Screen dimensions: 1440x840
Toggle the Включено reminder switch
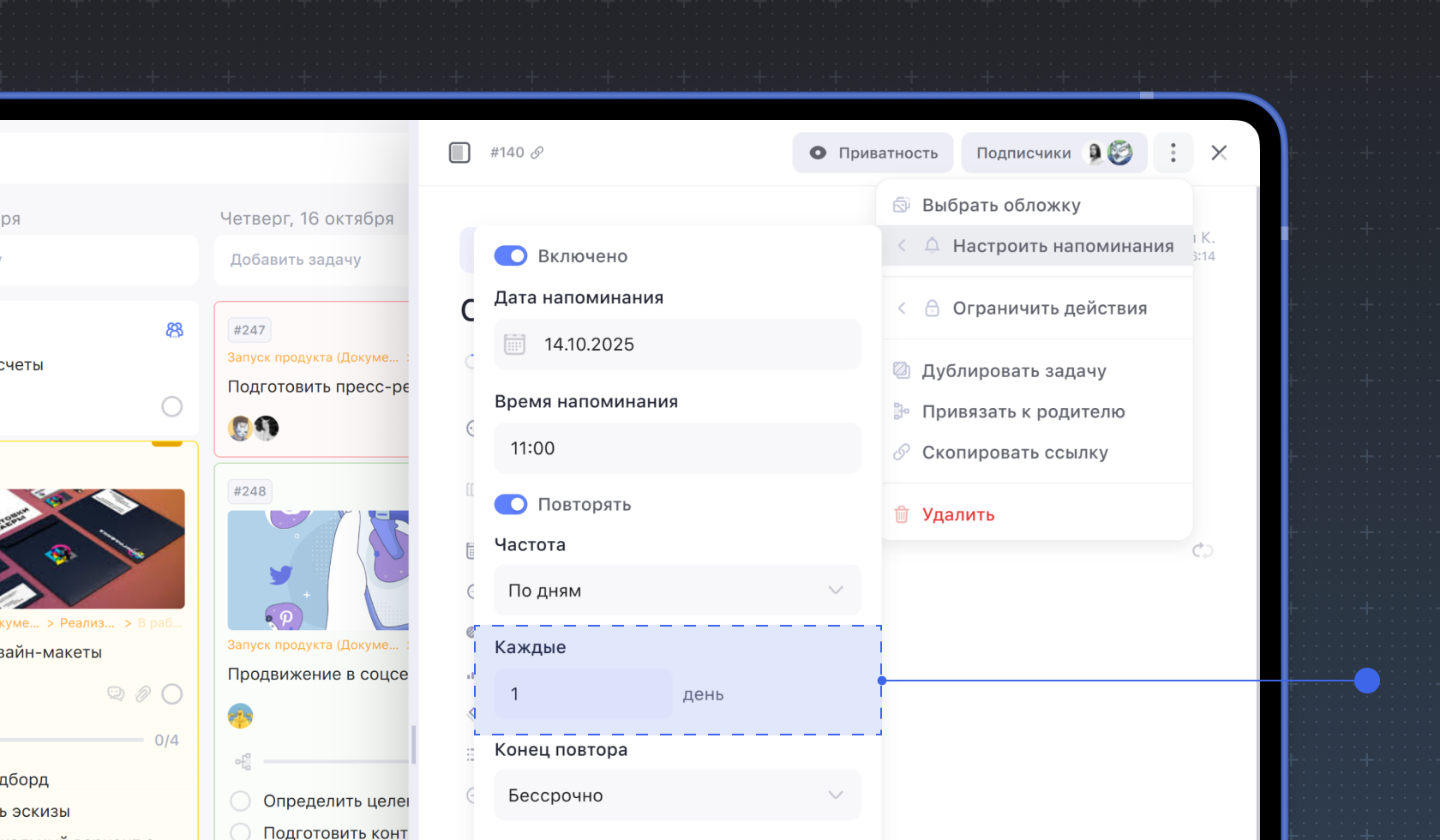pyautogui.click(x=511, y=256)
